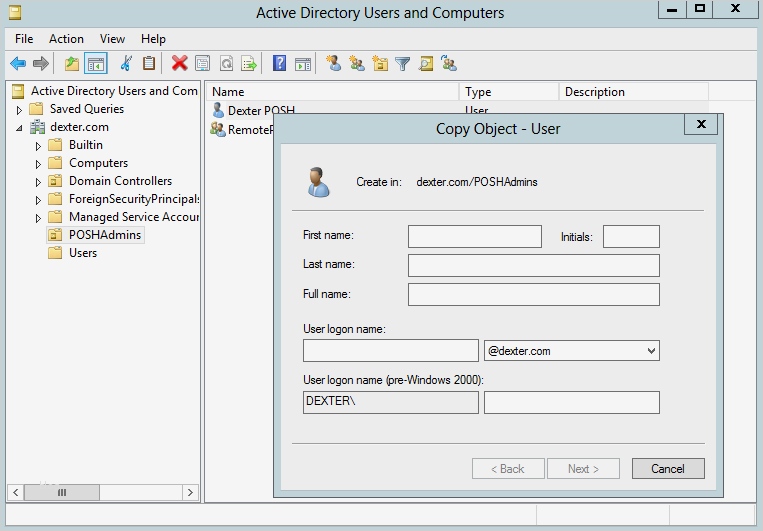The height and width of the screenshot is (531, 763).
Task: Click the Create new user icon
Action: (x=333, y=64)
